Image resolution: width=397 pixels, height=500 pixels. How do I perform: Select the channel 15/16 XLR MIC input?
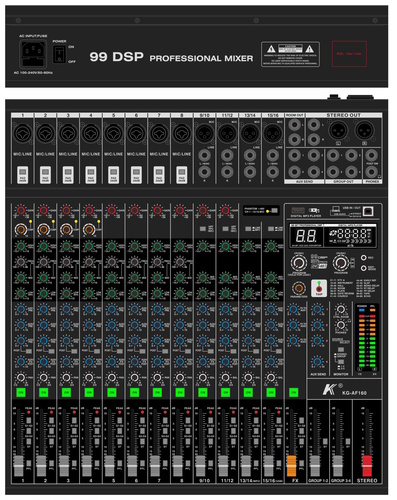(x=272, y=133)
